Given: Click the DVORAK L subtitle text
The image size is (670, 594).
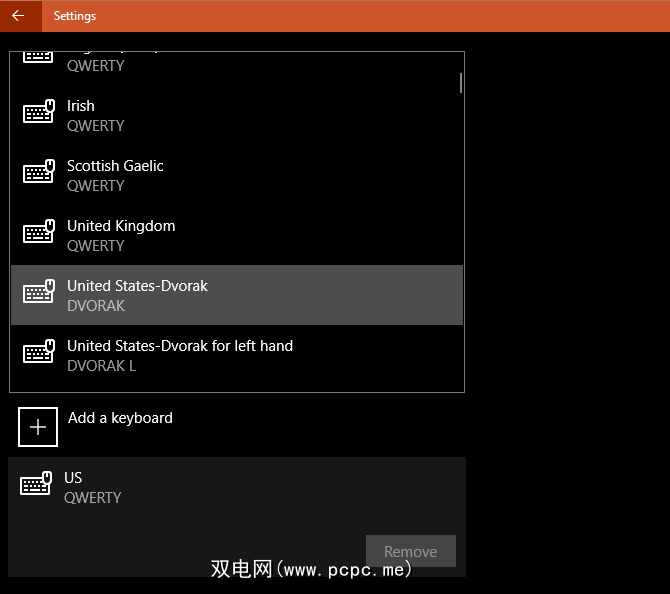Looking at the screenshot, I should [x=102, y=366].
